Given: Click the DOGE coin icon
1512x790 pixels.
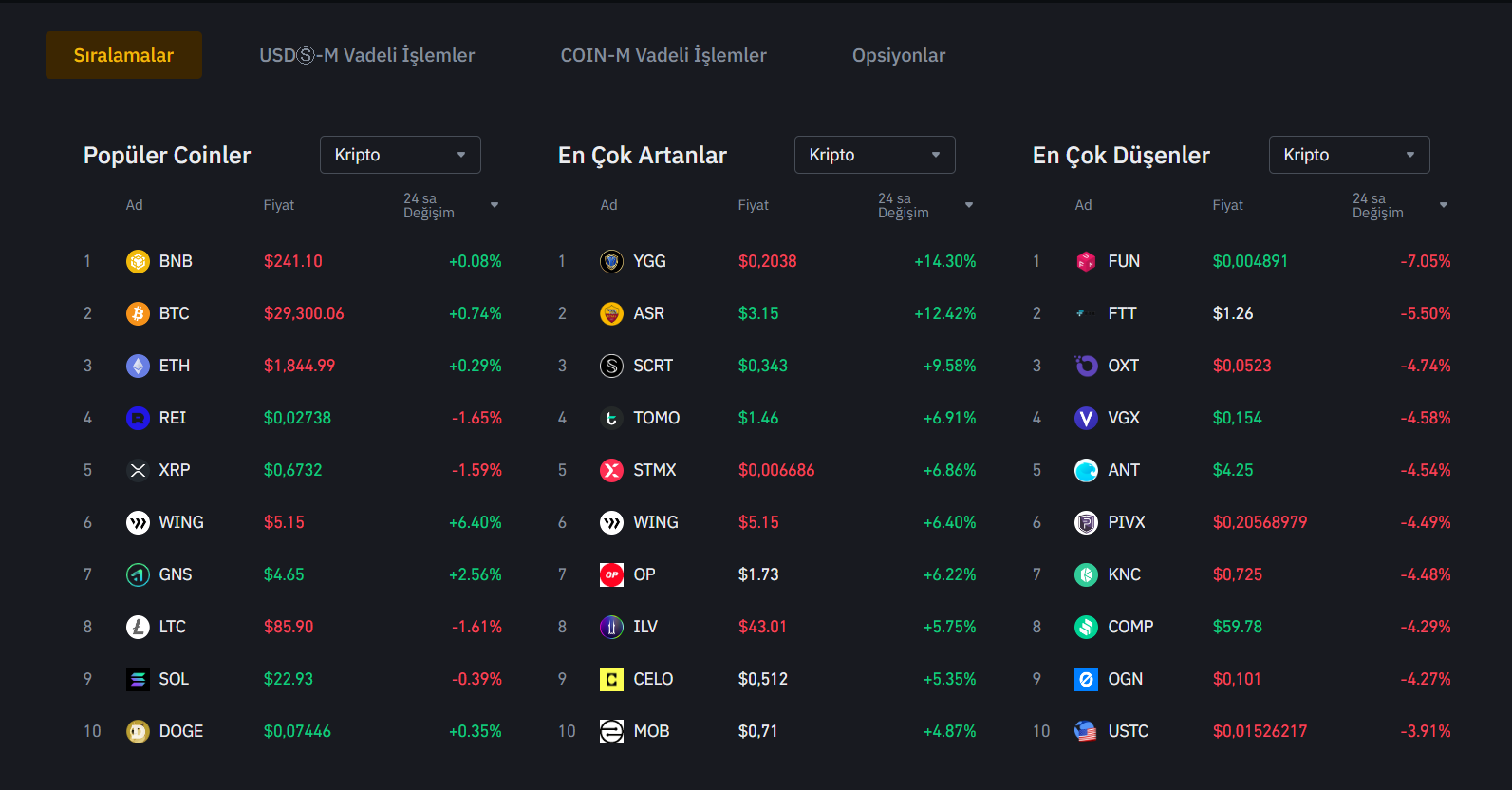Looking at the screenshot, I should tap(138, 731).
